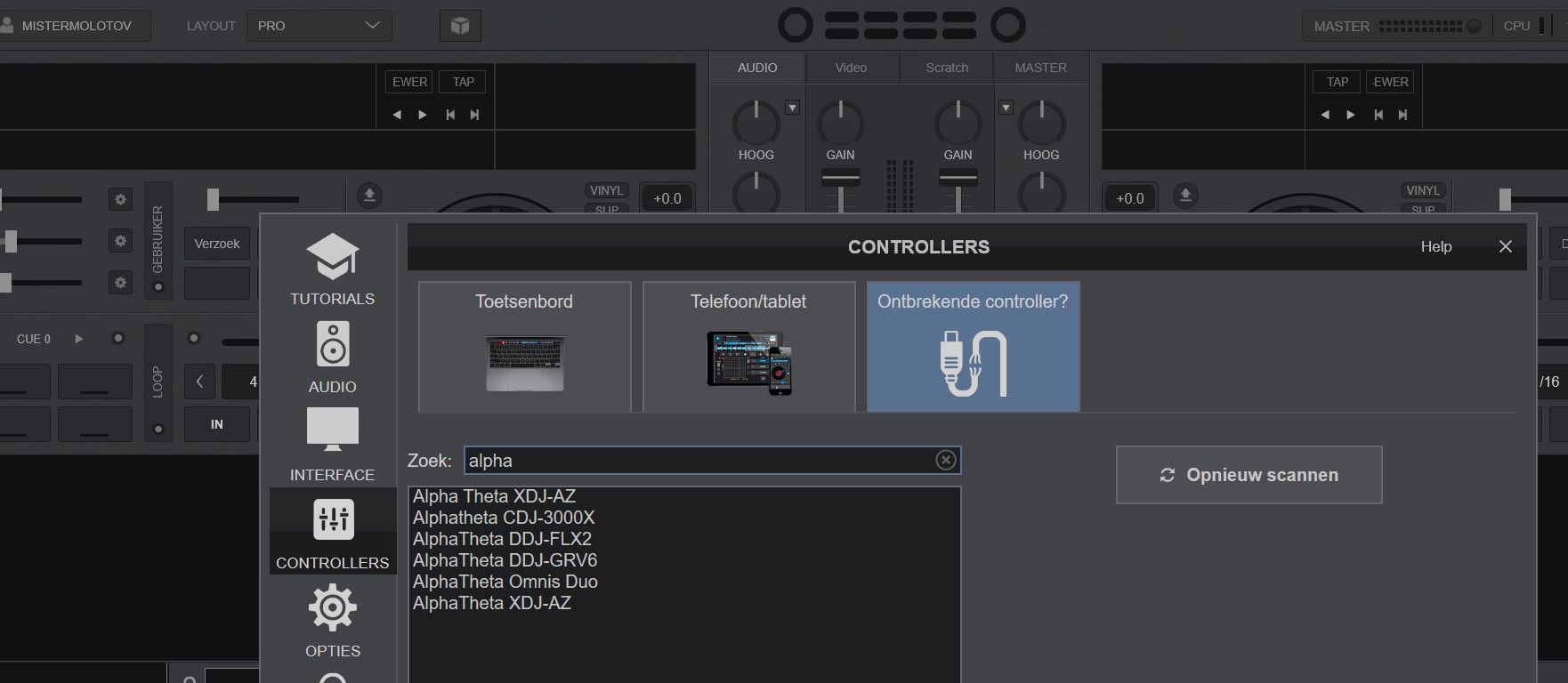Open the Interface settings monitor icon
1568x683 pixels.
point(332,430)
